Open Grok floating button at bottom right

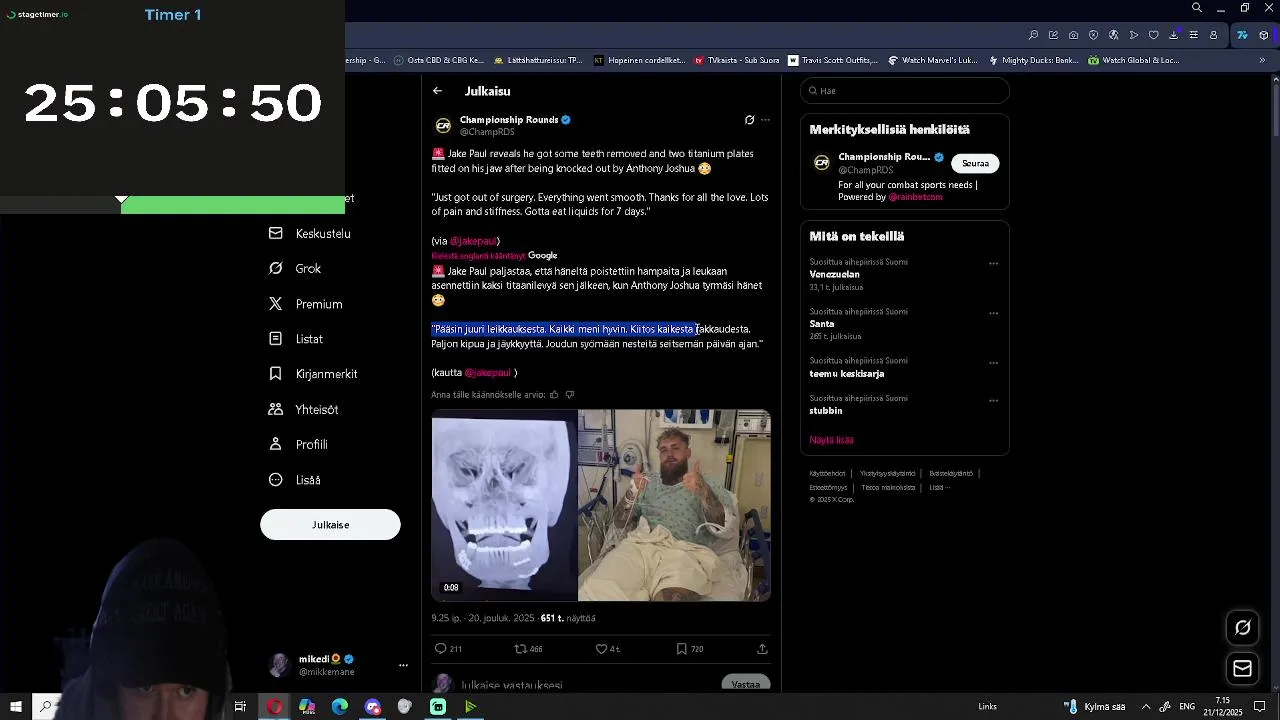[x=1243, y=628]
